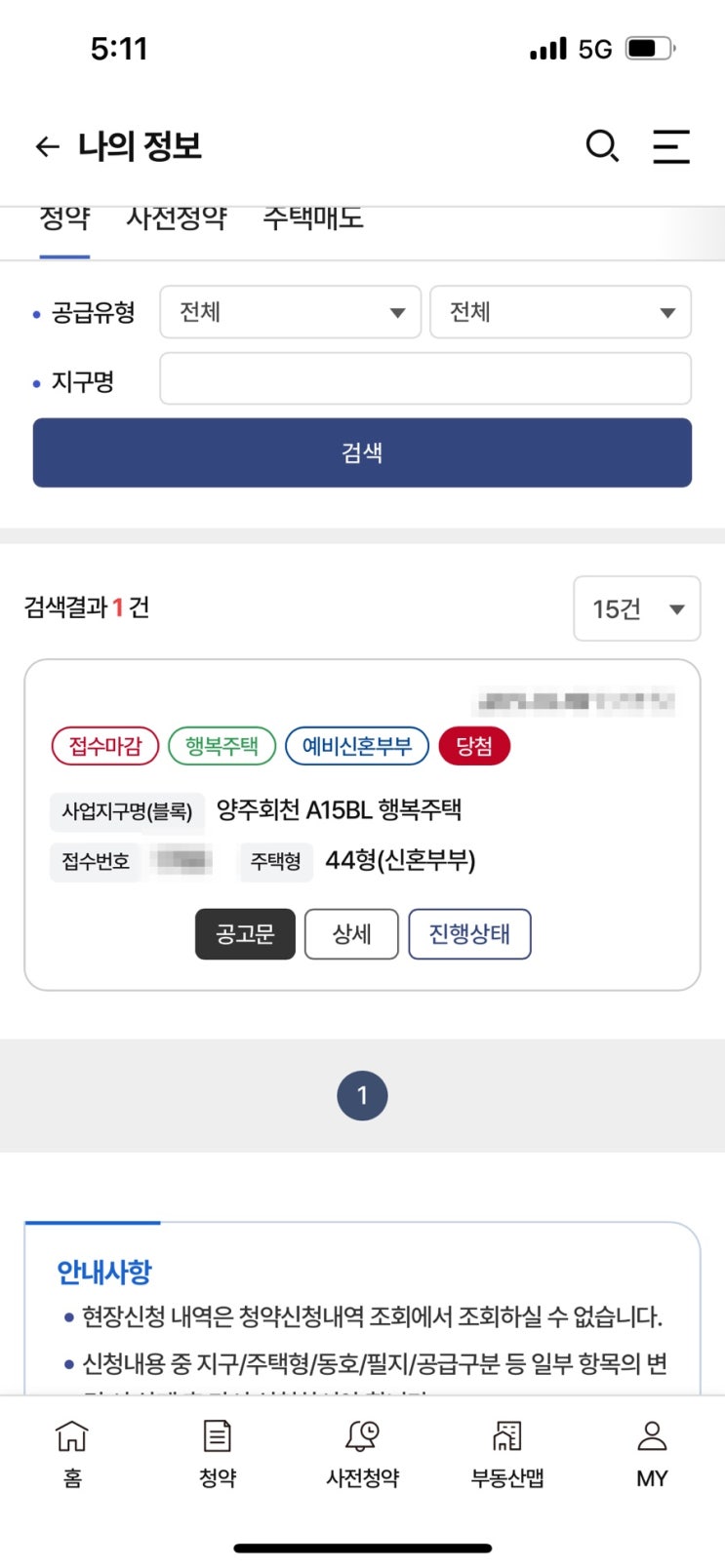Focus the 지구명 text input field
This screenshot has height=1568, width=725.
(x=425, y=379)
